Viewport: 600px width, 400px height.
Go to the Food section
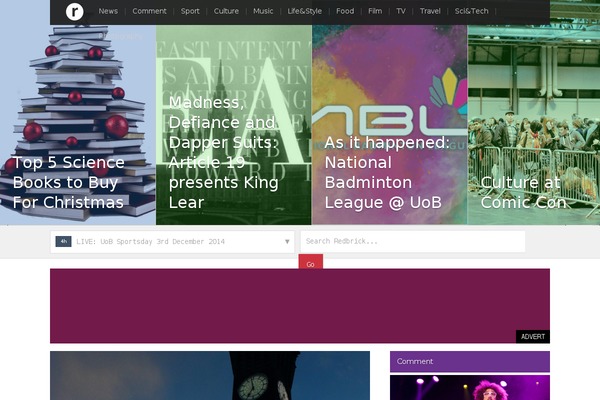(345, 11)
